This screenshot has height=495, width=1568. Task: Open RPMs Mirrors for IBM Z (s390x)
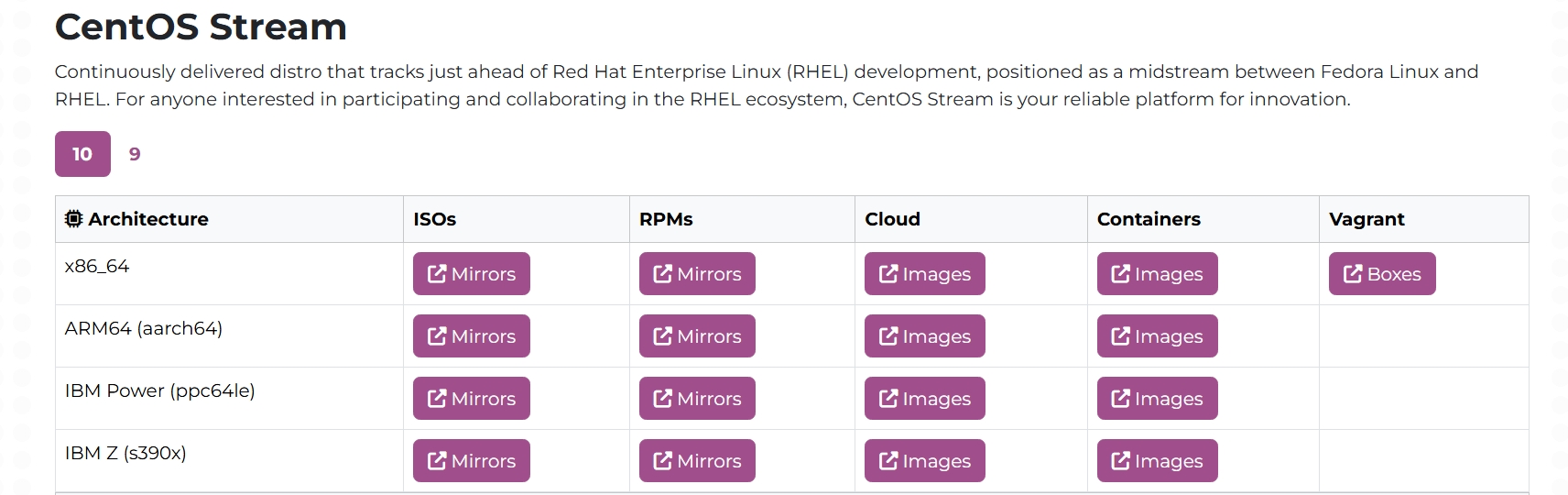[697, 461]
